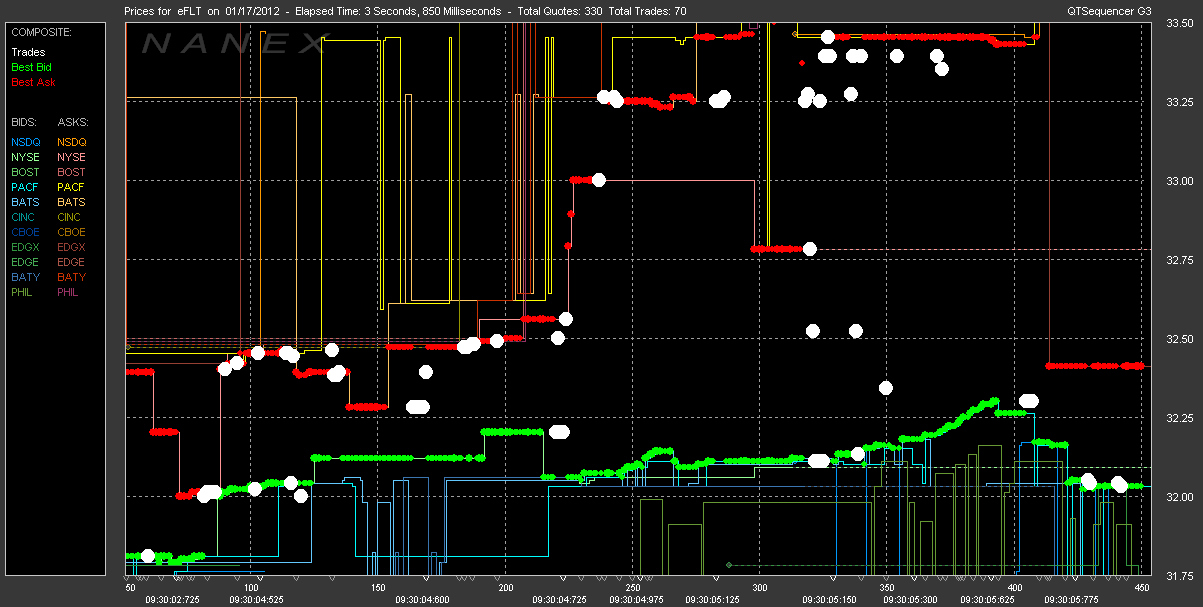1203x607 pixels.
Task: Click the 32.25 price axis label
Action: point(1179,418)
